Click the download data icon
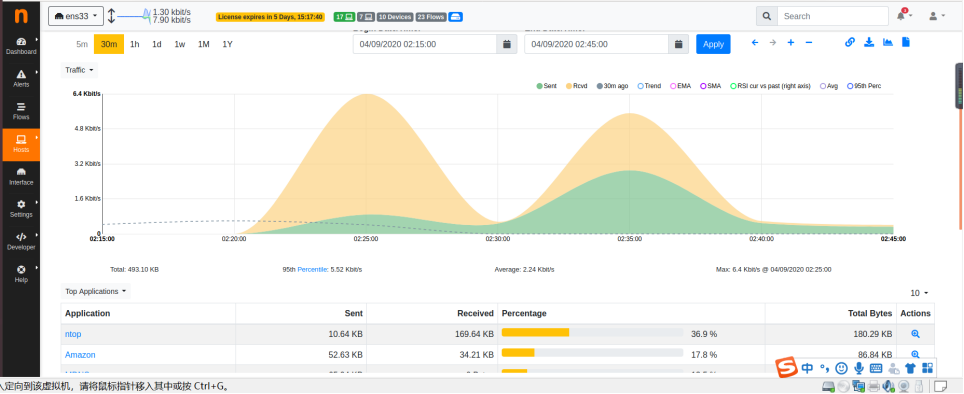The image size is (964, 394). [x=869, y=42]
